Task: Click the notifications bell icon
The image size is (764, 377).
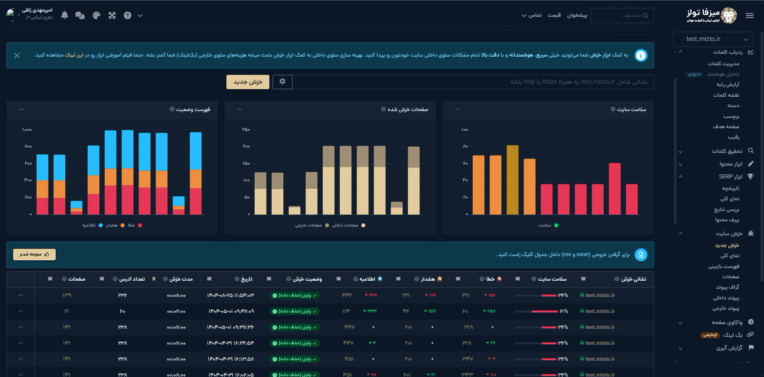Action: coord(64,15)
